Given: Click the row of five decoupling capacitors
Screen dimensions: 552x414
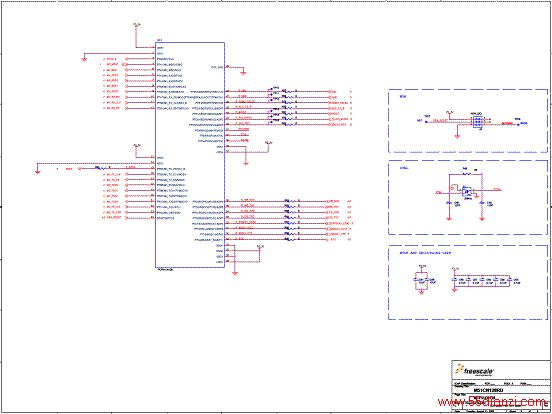Looking at the screenshot, I should tap(481, 281).
